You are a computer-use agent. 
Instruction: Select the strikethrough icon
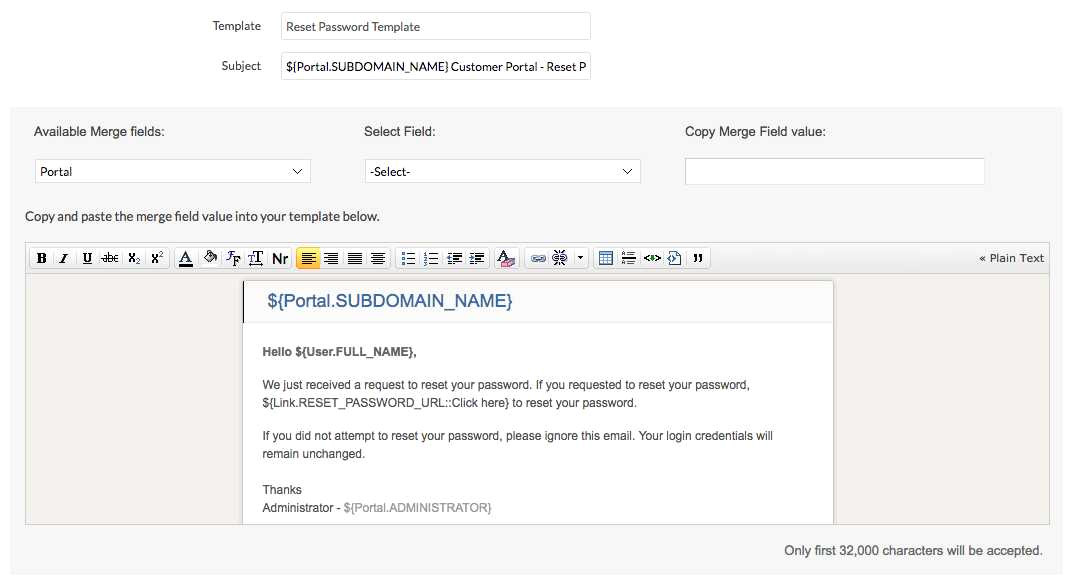point(109,257)
